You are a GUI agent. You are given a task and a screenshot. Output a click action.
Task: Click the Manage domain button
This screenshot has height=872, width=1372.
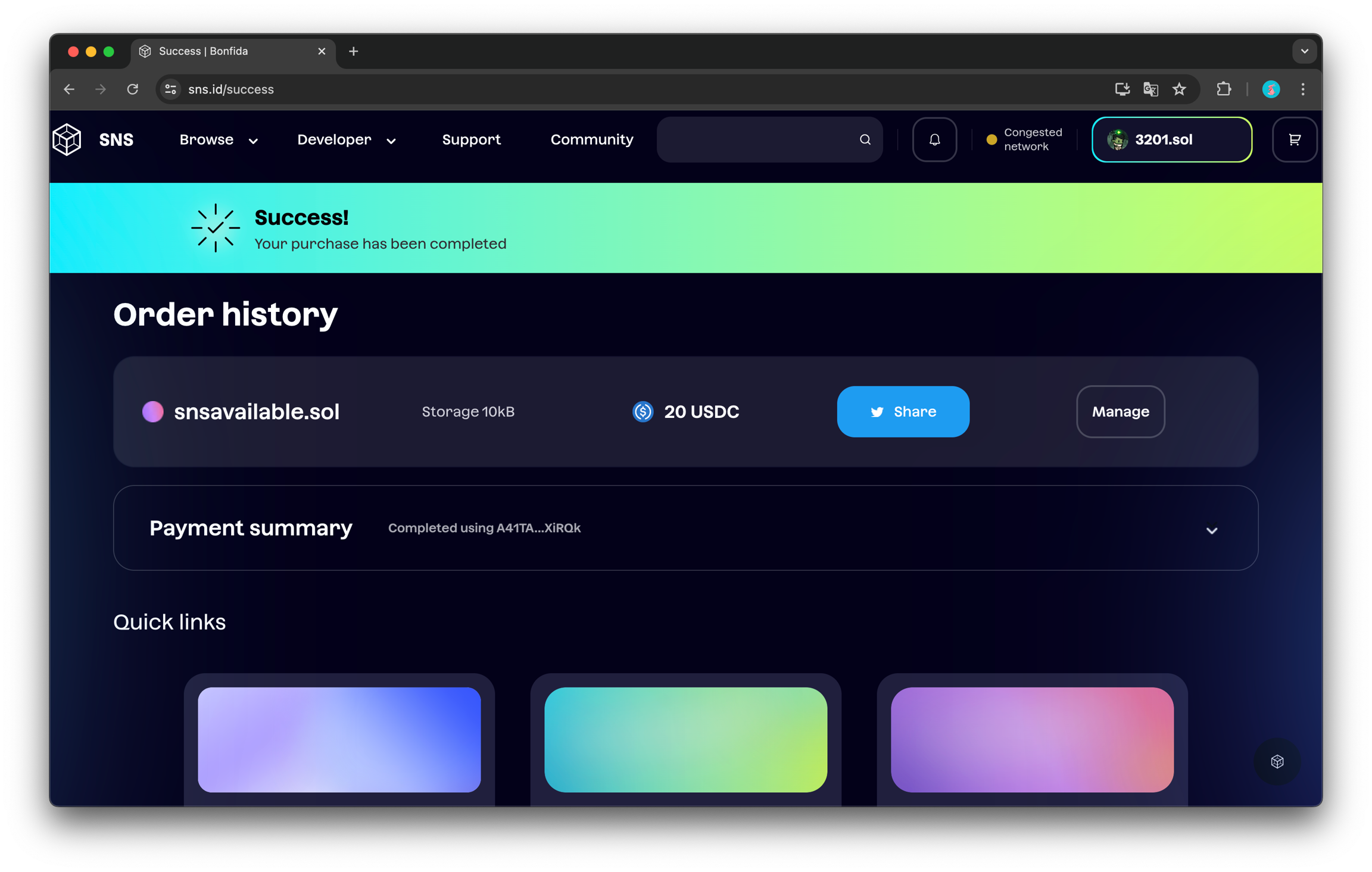click(1120, 411)
